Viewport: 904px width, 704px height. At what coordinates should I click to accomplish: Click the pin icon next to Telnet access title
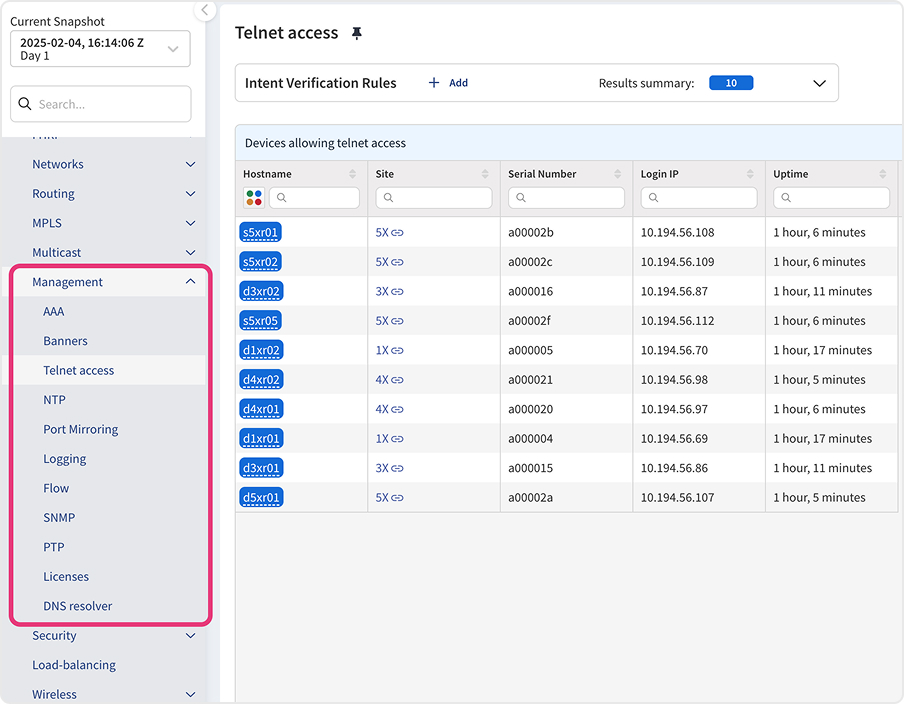pyautogui.click(x=357, y=34)
